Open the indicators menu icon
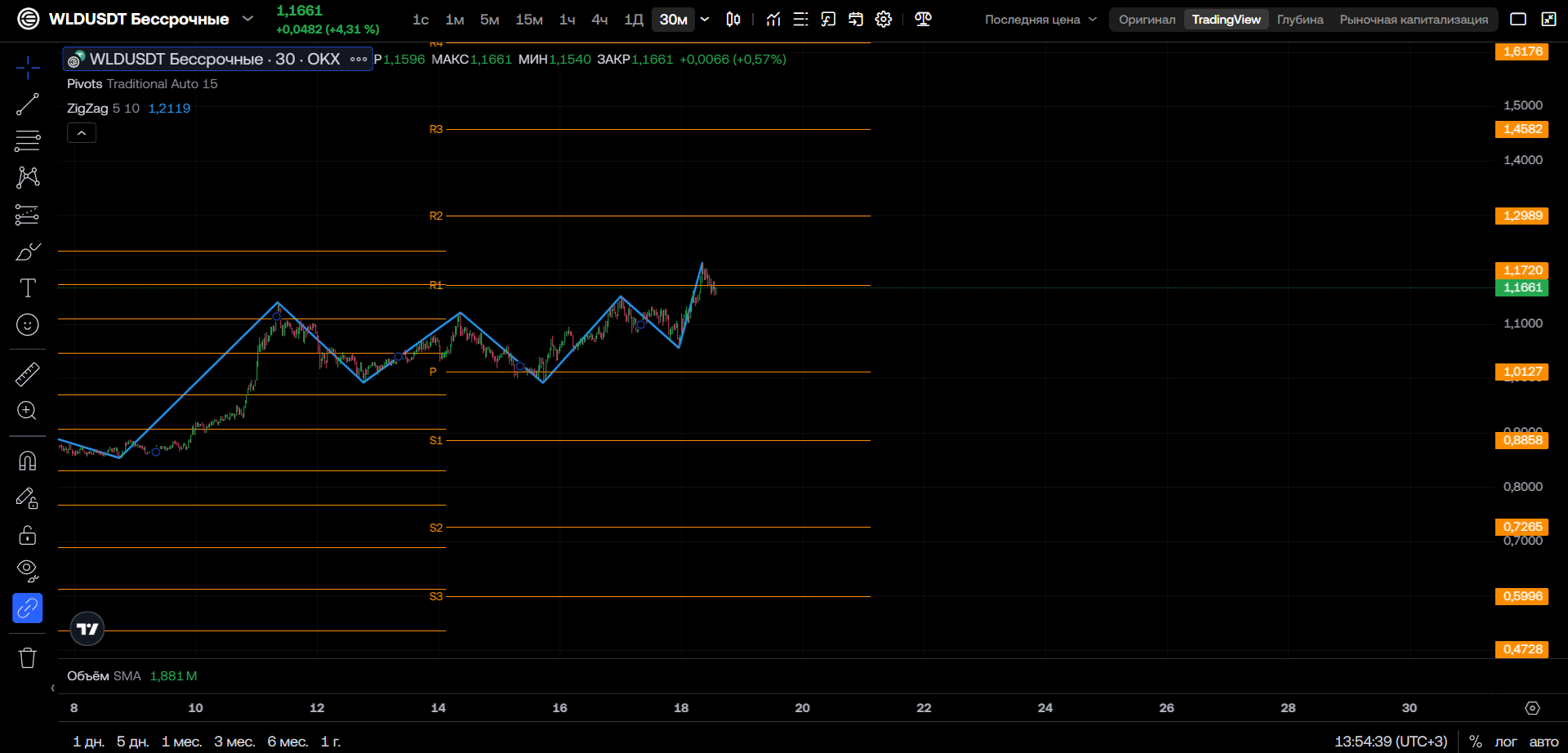 click(773, 19)
